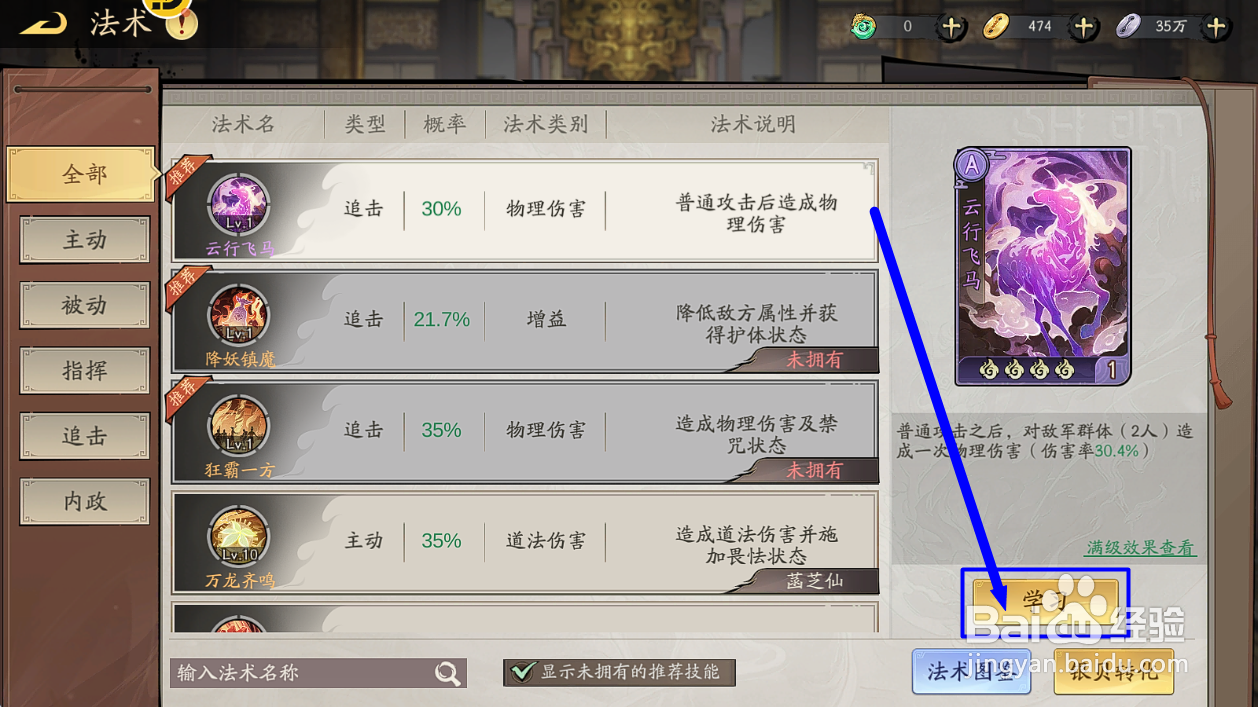Tap the golden back arrow icon

(x=43, y=22)
